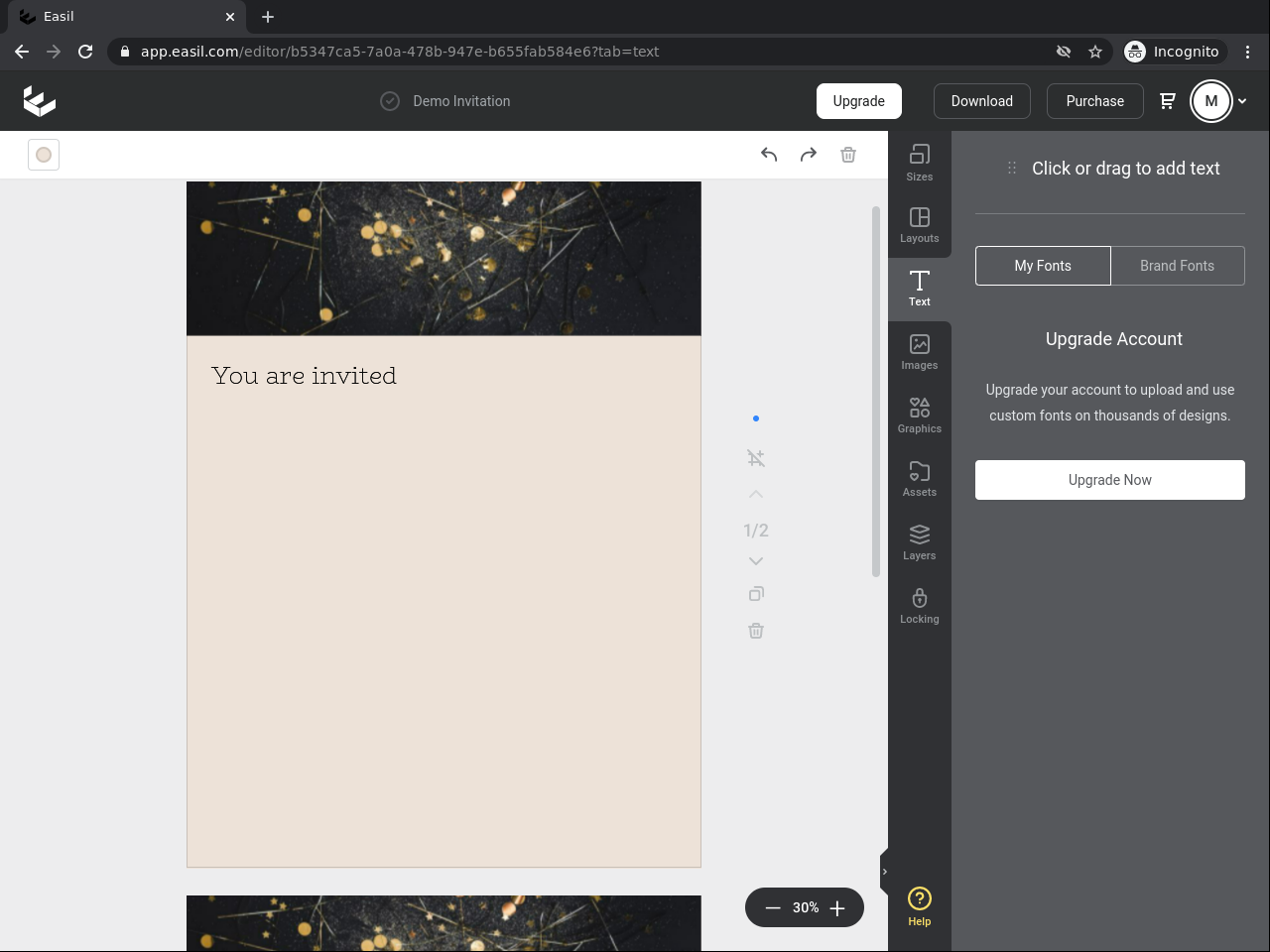Click the canvas vertical scrollbar

876,392
